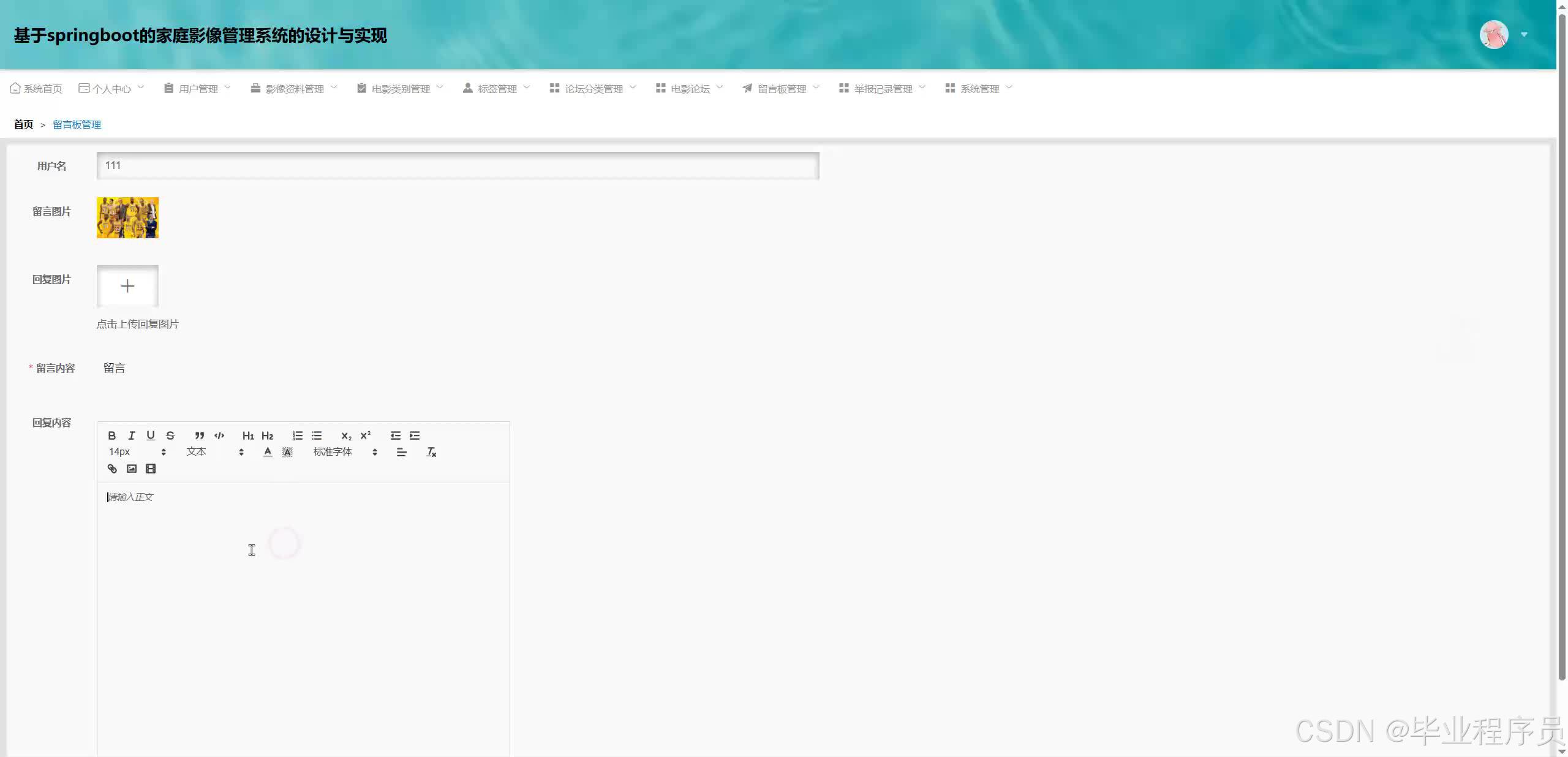Click the ordered list icon
1568x757 pixels.
[x=298, y=435]
